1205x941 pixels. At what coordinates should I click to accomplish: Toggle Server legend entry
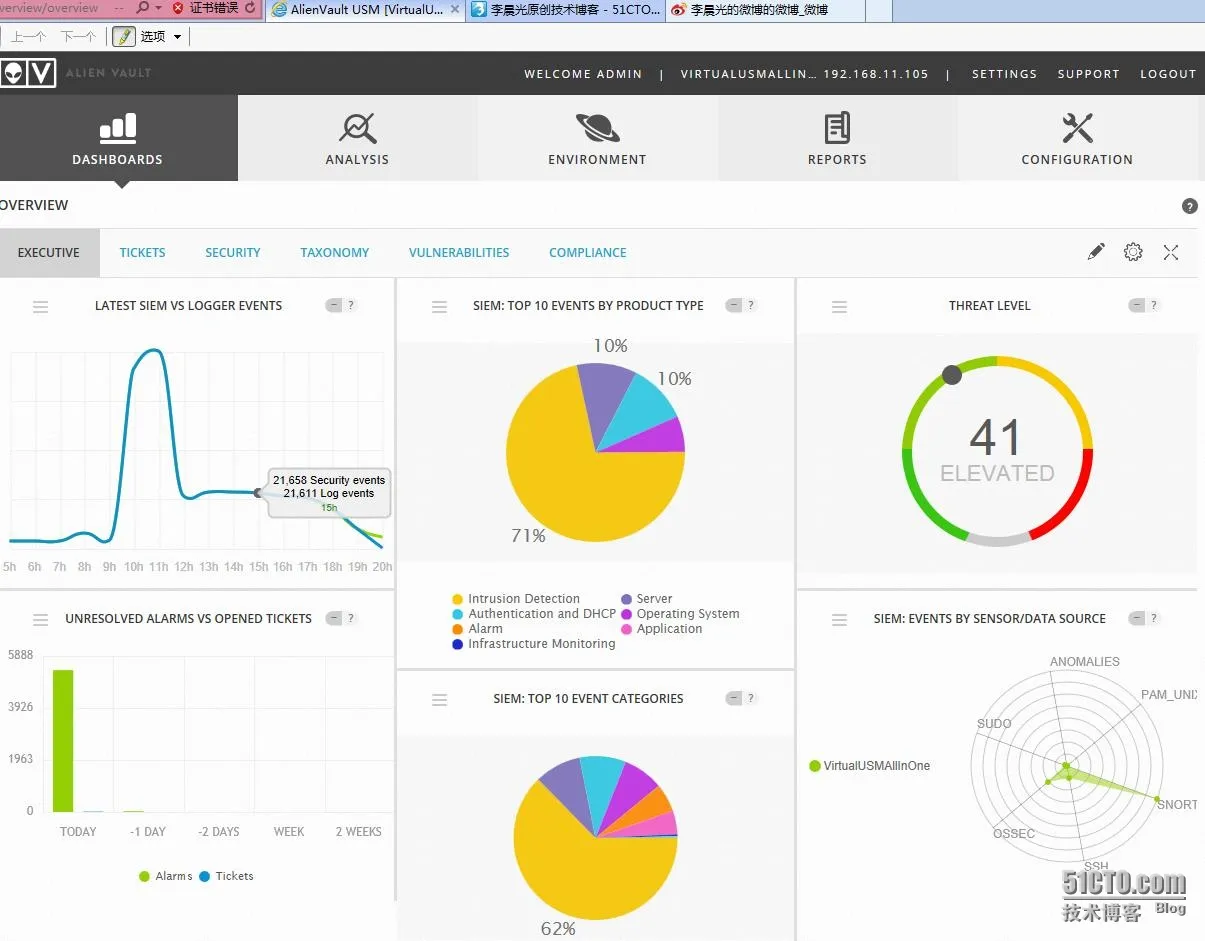coord(647,599)
